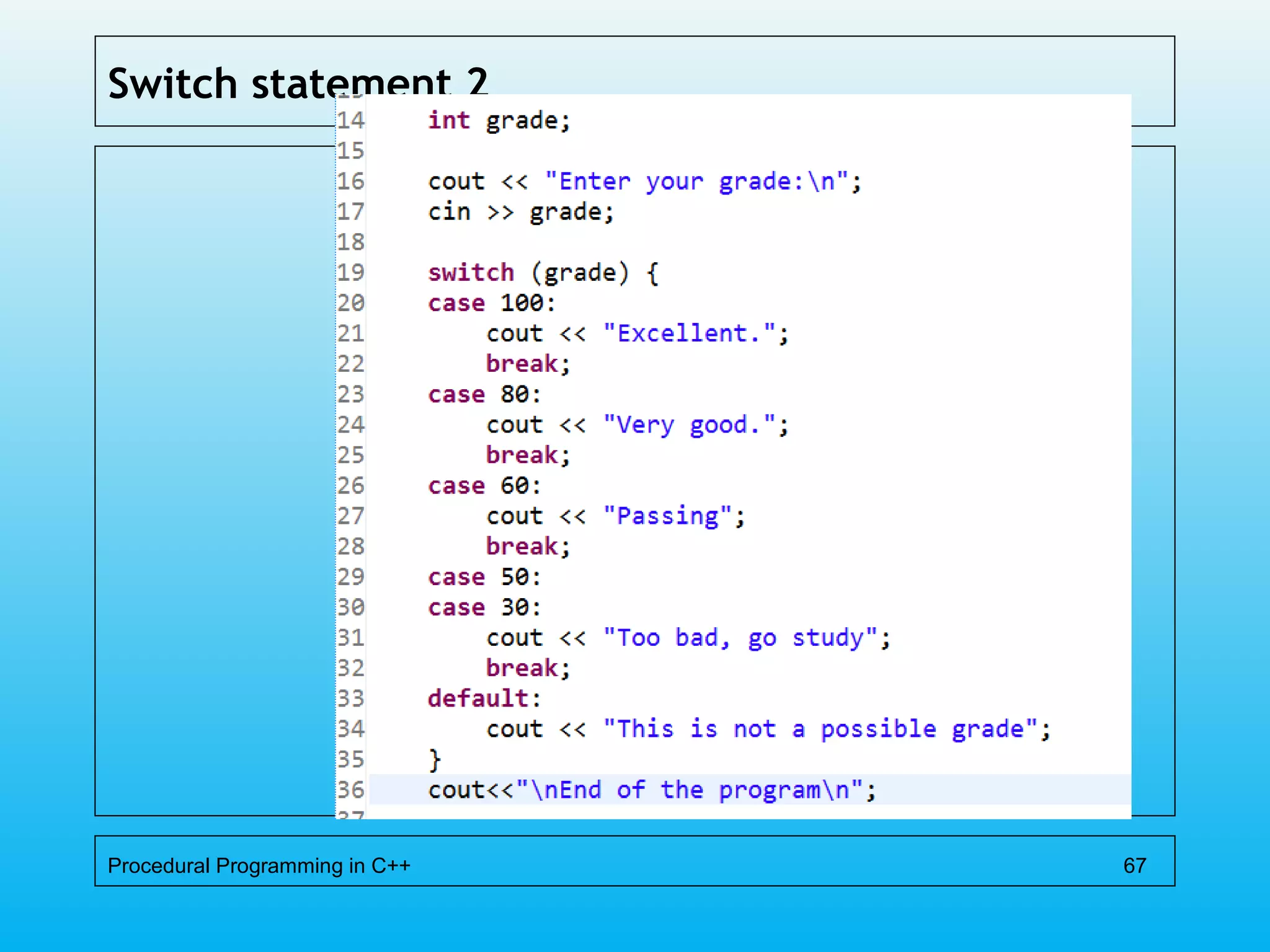Click the 'cin >> grade;' line
Screen dimensions: 1270x952
tap(521, 212)
